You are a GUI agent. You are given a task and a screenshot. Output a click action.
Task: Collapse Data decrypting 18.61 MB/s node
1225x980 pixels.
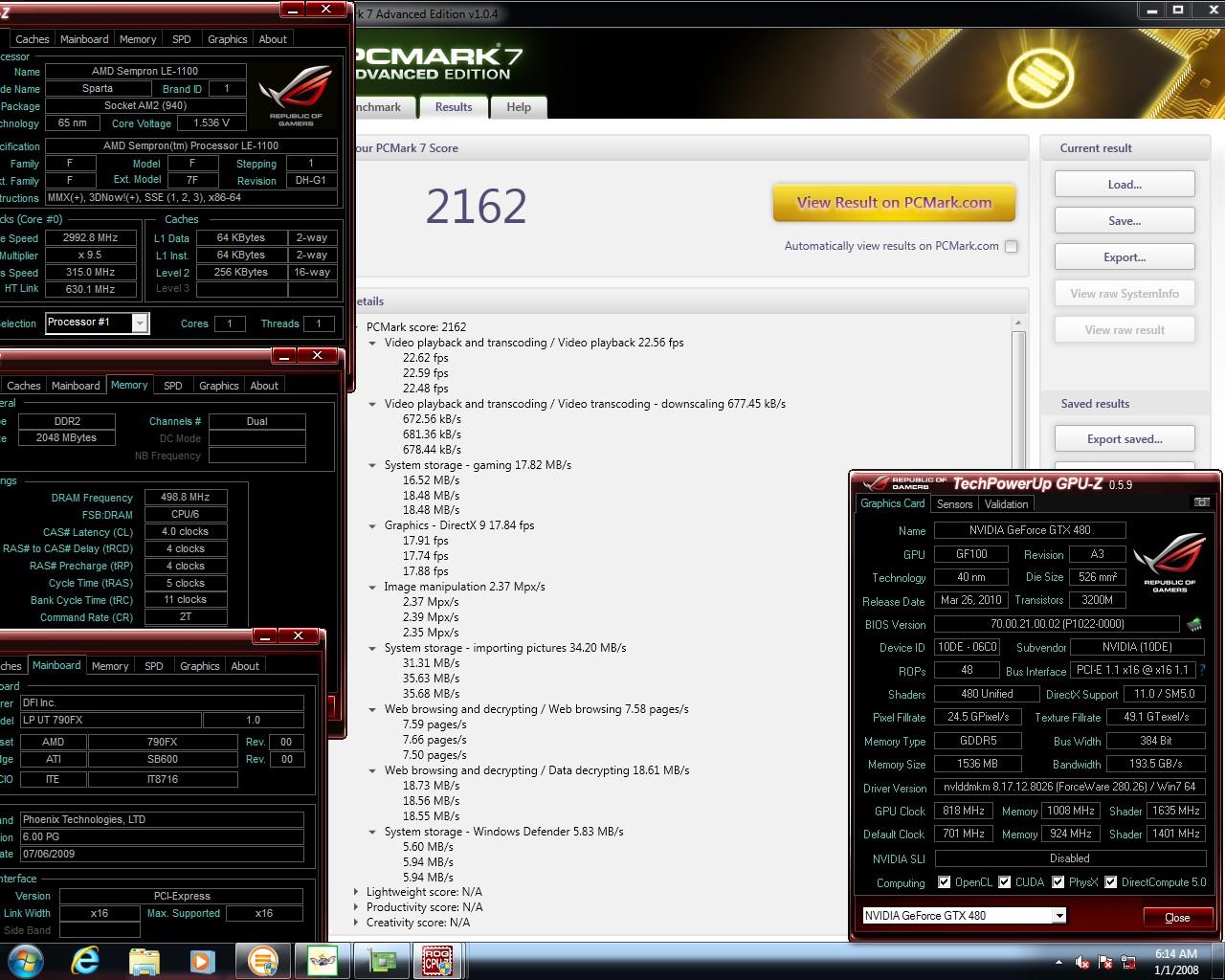click(x=372, y=770)
